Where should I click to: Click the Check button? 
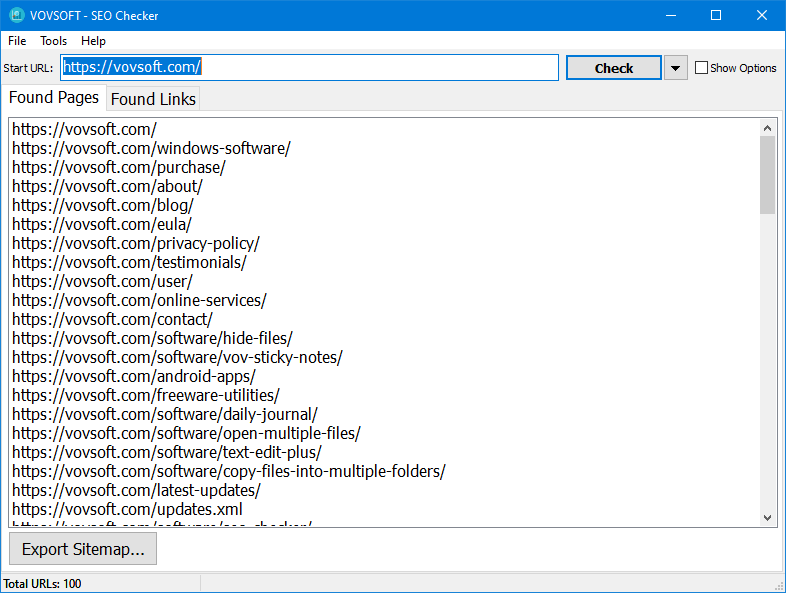pos(614,68)
